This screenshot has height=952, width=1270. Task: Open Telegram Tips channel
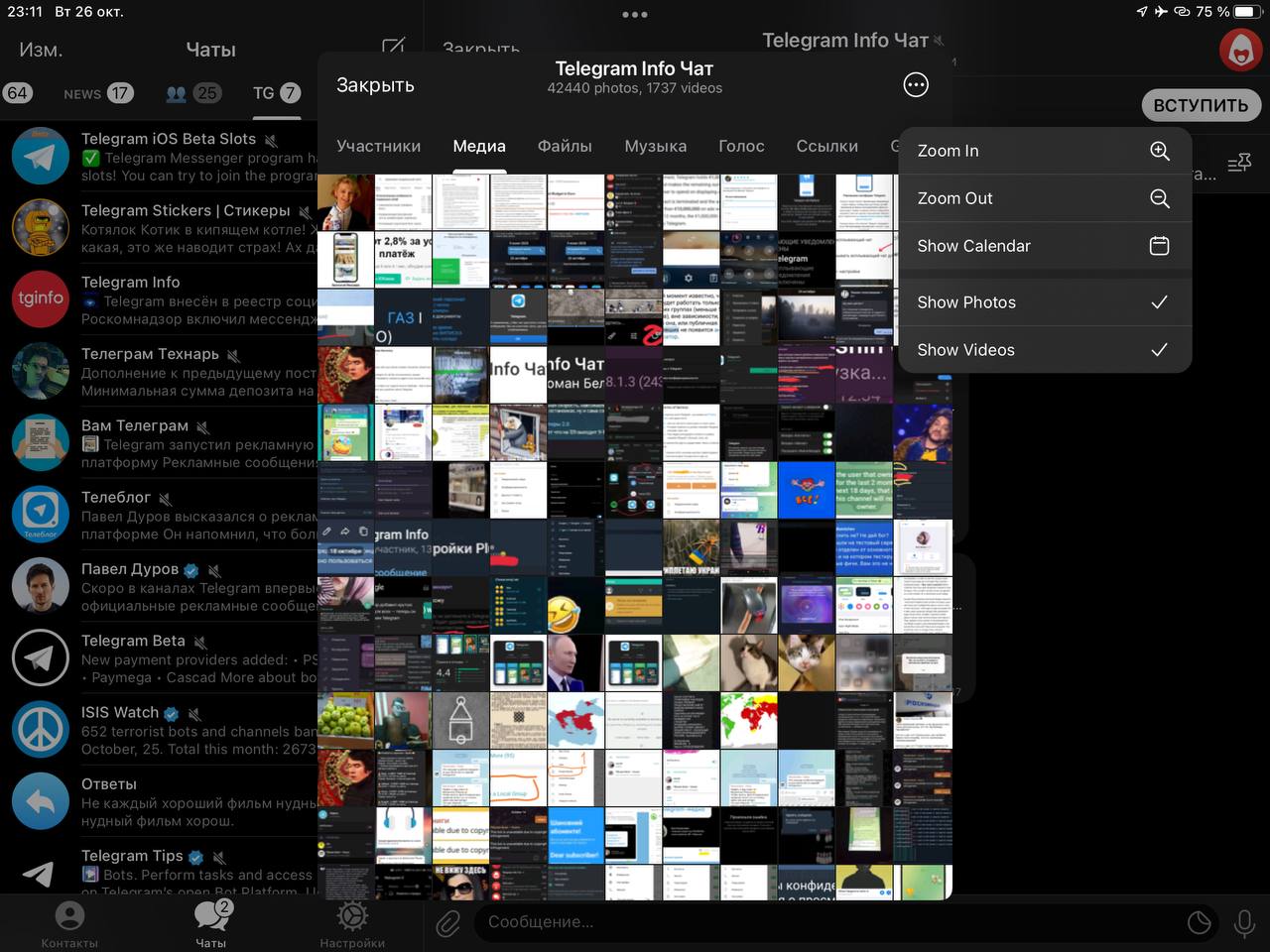[159, 868]
